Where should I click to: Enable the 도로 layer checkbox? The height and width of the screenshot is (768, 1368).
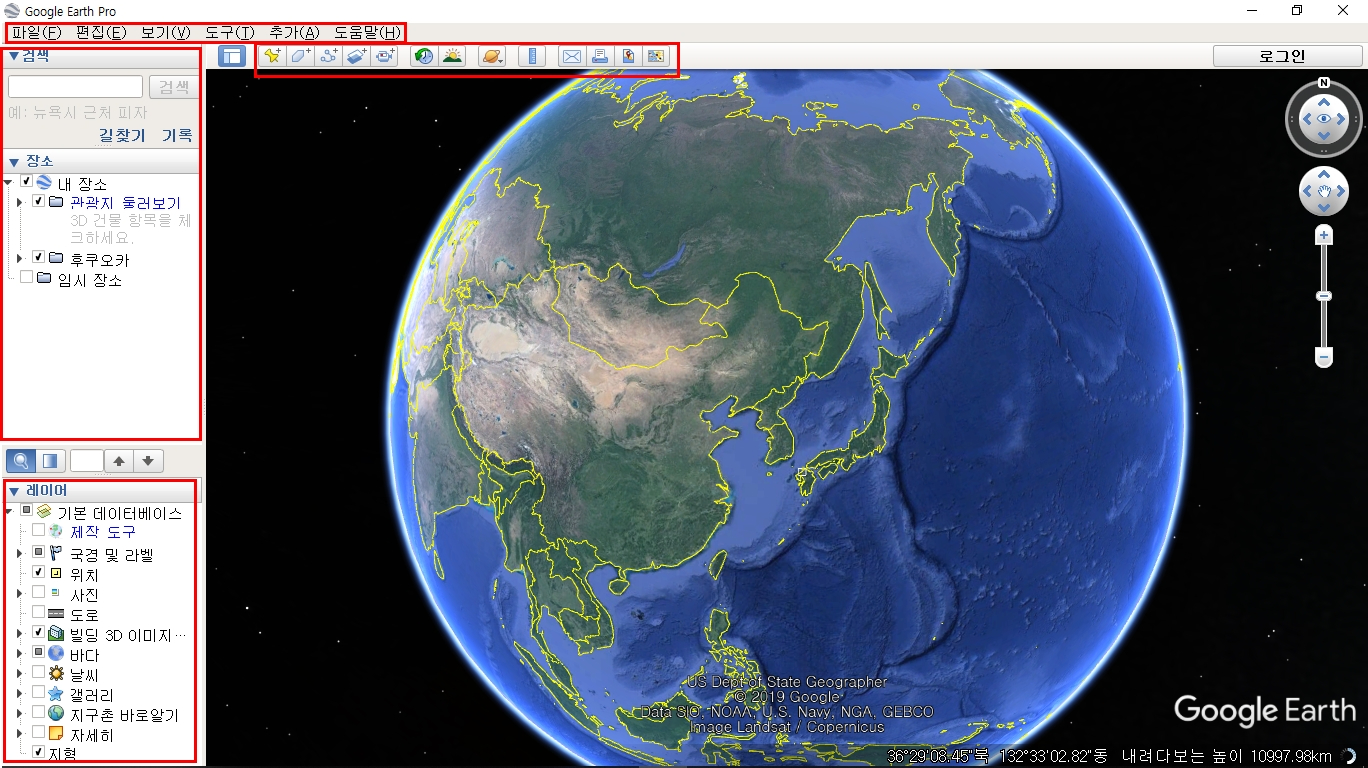[x=38, y=612]
